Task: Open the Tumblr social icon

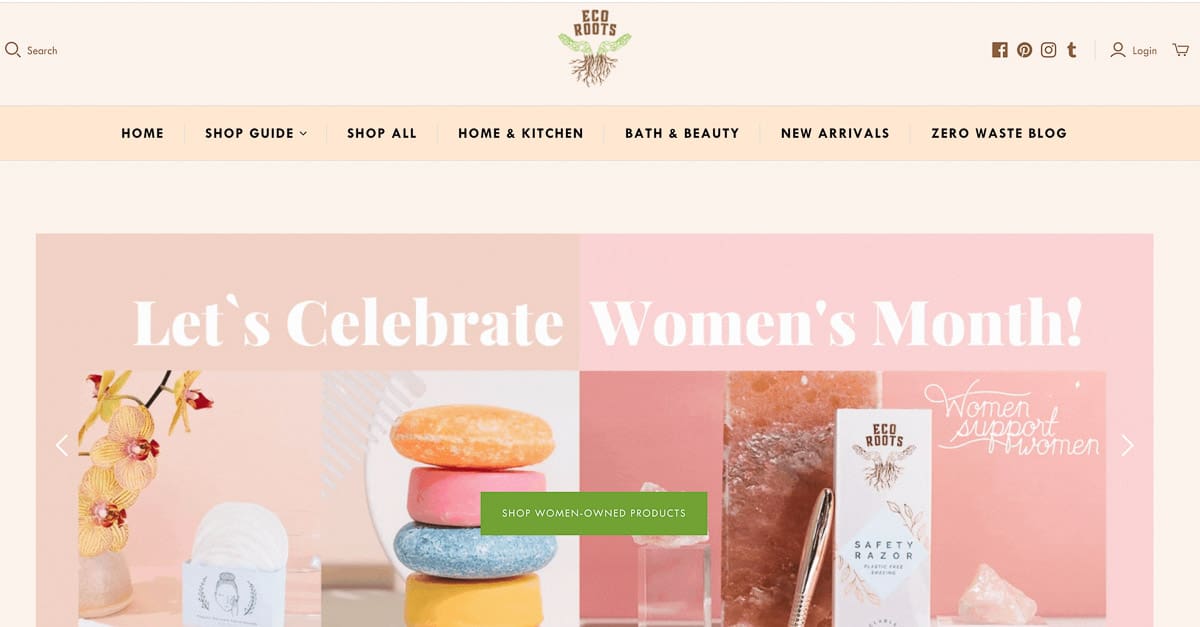Action: coord(1072,50)
